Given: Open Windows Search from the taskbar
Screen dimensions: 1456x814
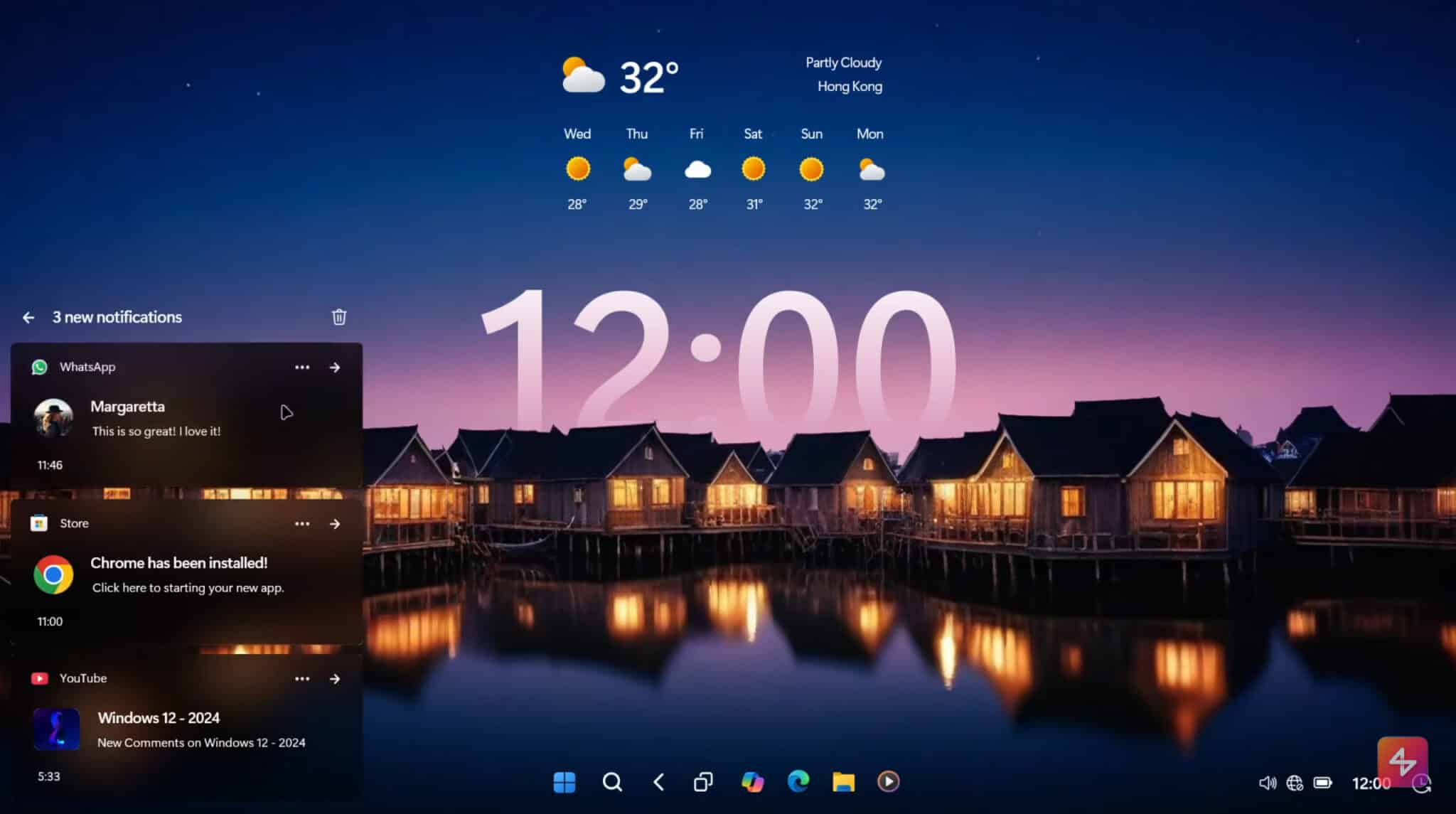Looking at the screenshot, I should (x=612, y=782).
